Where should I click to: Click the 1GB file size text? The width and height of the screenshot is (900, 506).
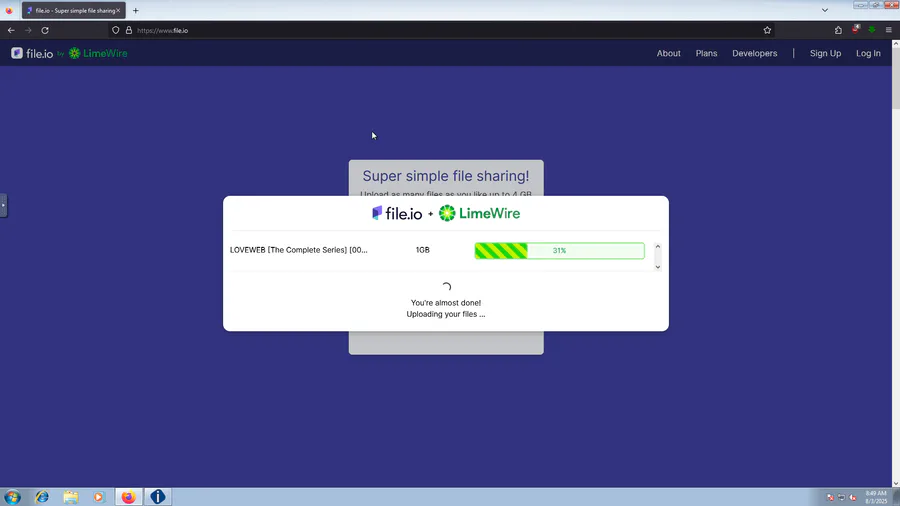tap(422, 250)
